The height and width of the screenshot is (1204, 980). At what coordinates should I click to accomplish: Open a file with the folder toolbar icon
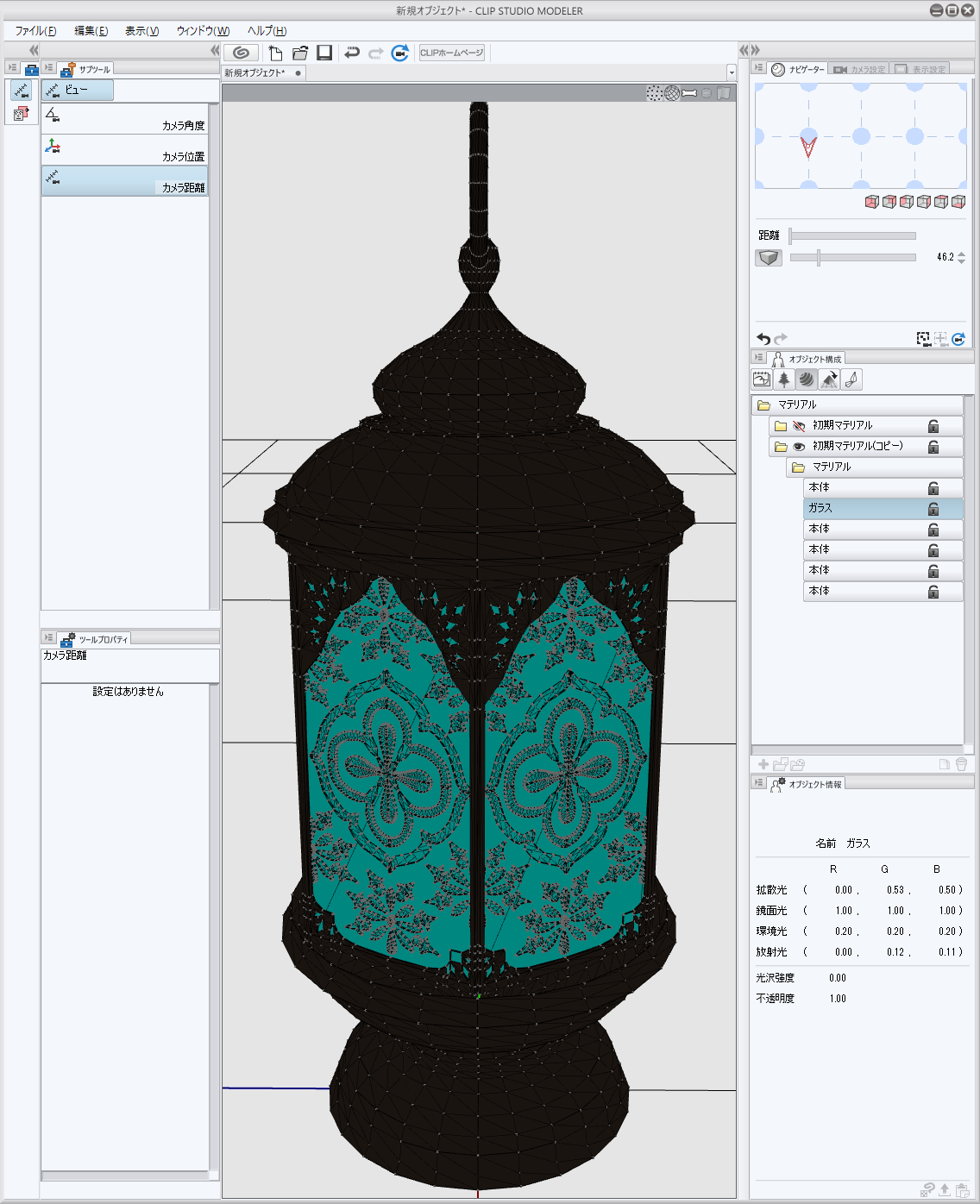click(300, 53)
